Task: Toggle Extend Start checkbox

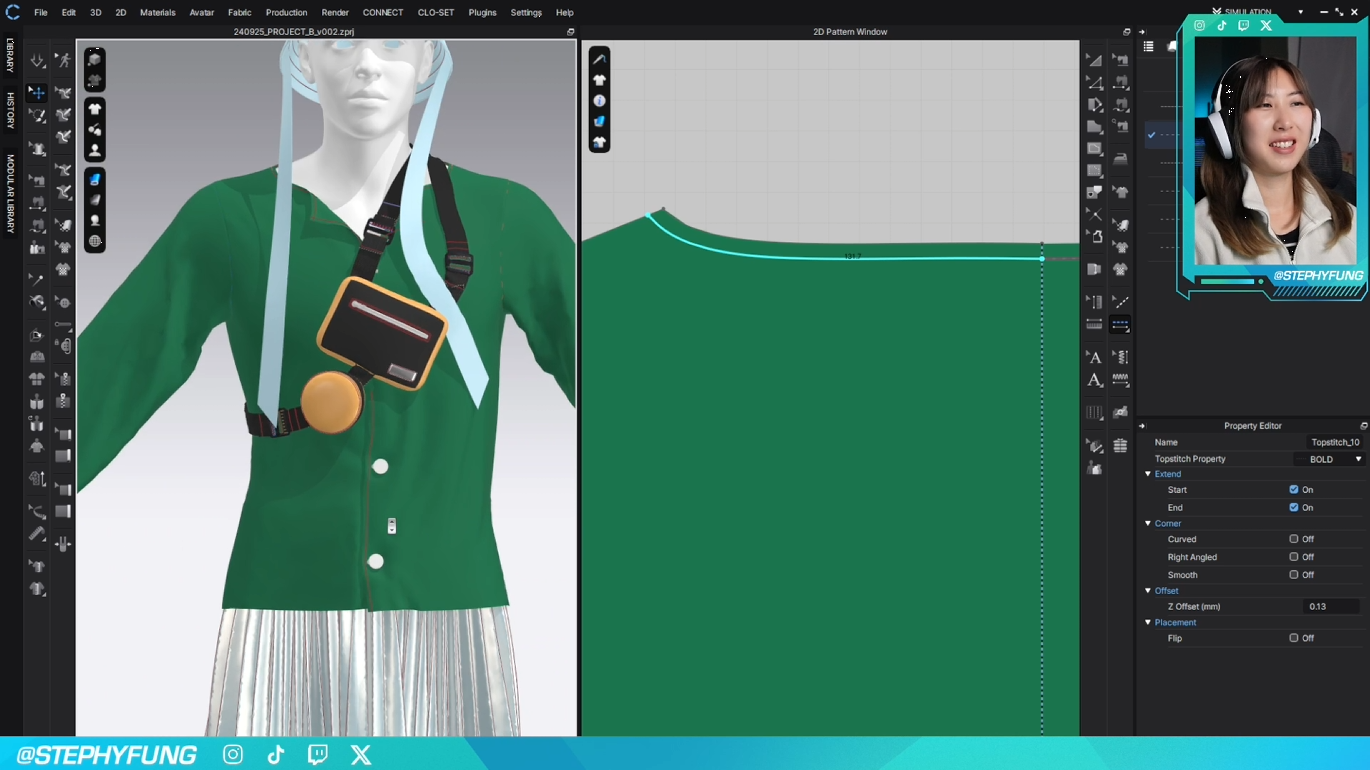Action: 1294,490
